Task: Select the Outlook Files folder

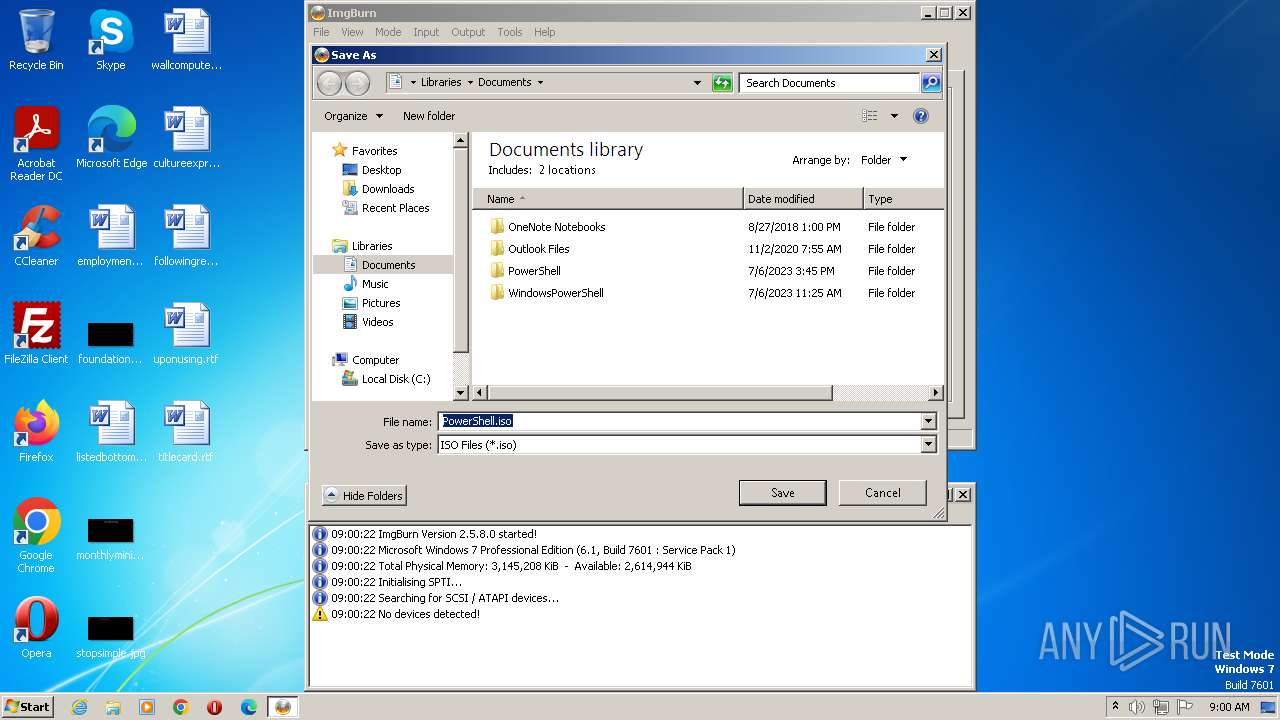Action: click(x=538, y=249)
